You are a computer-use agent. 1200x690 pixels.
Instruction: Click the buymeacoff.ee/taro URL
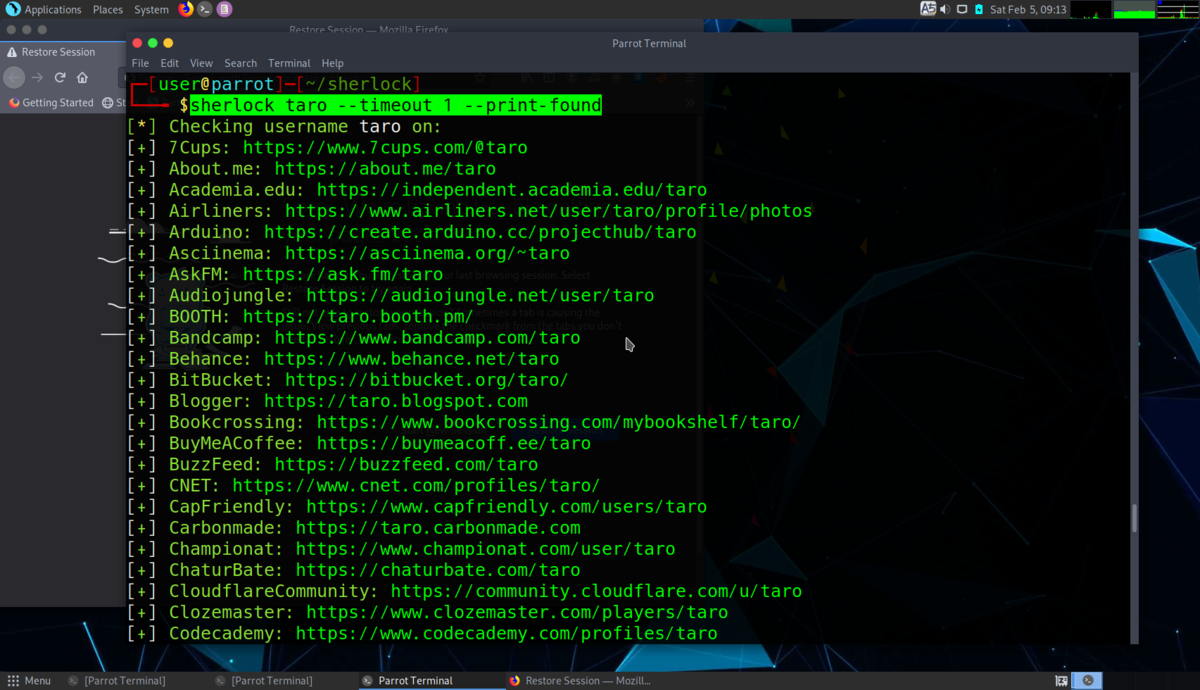[454, 443]
